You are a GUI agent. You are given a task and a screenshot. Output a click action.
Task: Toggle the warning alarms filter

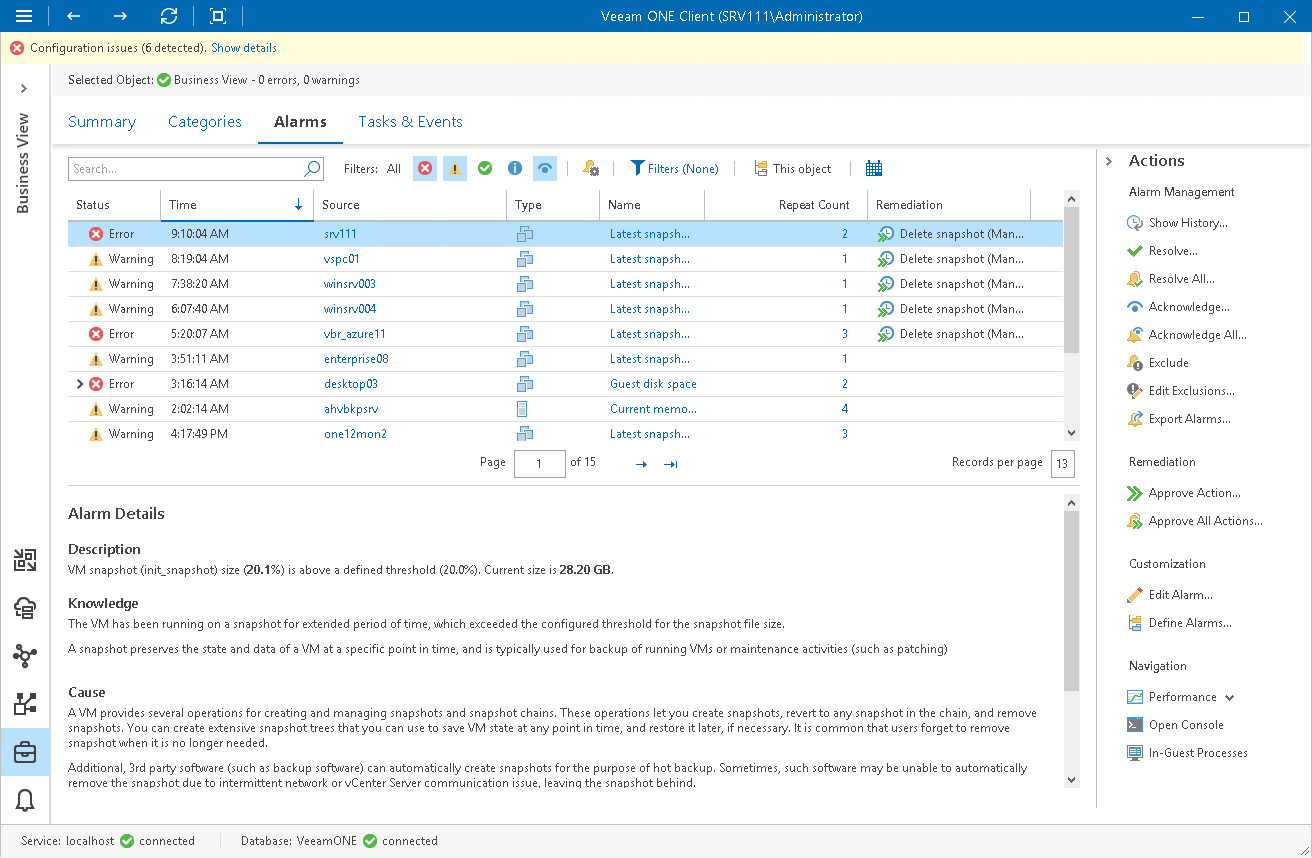(455, 169)
